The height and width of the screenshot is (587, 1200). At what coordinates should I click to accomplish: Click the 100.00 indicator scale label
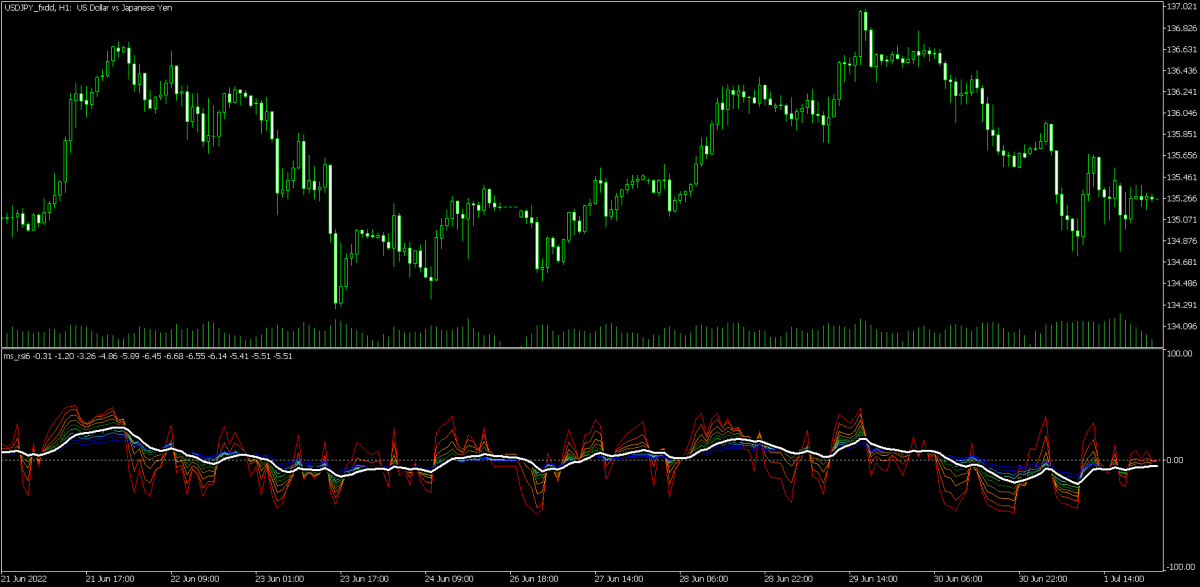pos(1182,353)
